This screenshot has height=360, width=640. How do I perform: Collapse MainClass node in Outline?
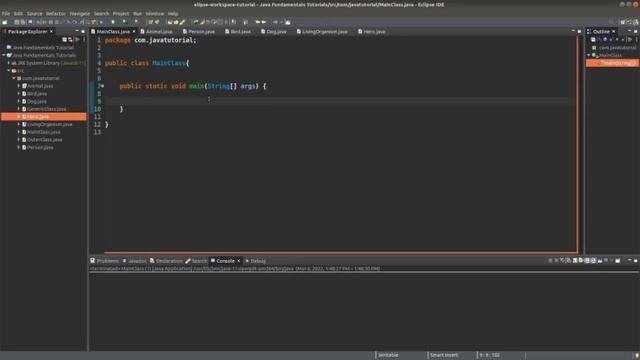coord(589,55)
